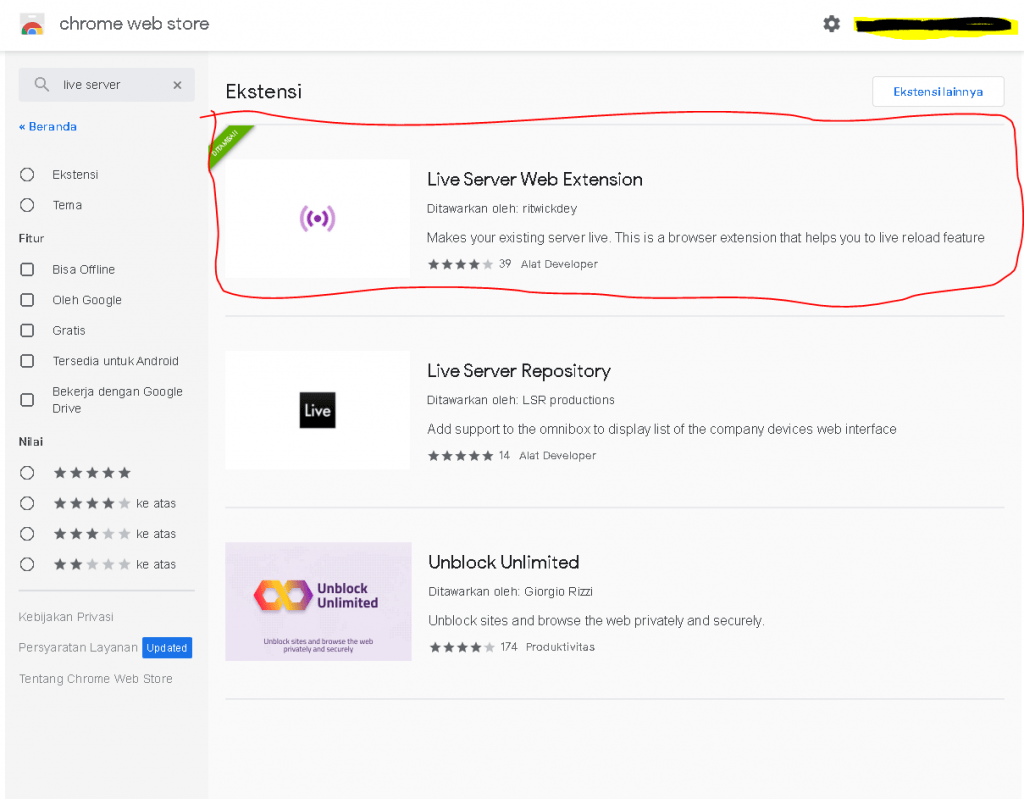The image size is (1024, 799).
Task: Enable the Oleh Google checkbox
Action: point(27,300)
